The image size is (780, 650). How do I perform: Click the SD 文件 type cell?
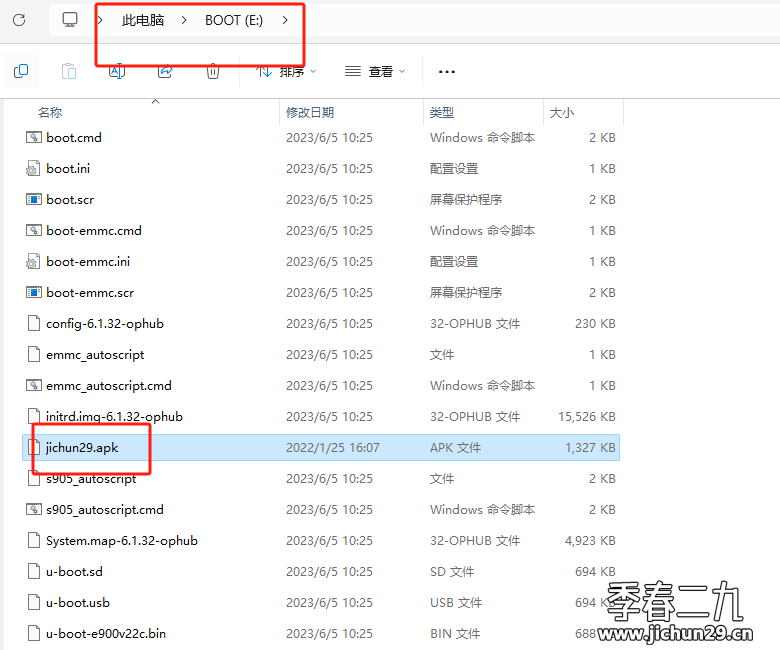point(452,572)
